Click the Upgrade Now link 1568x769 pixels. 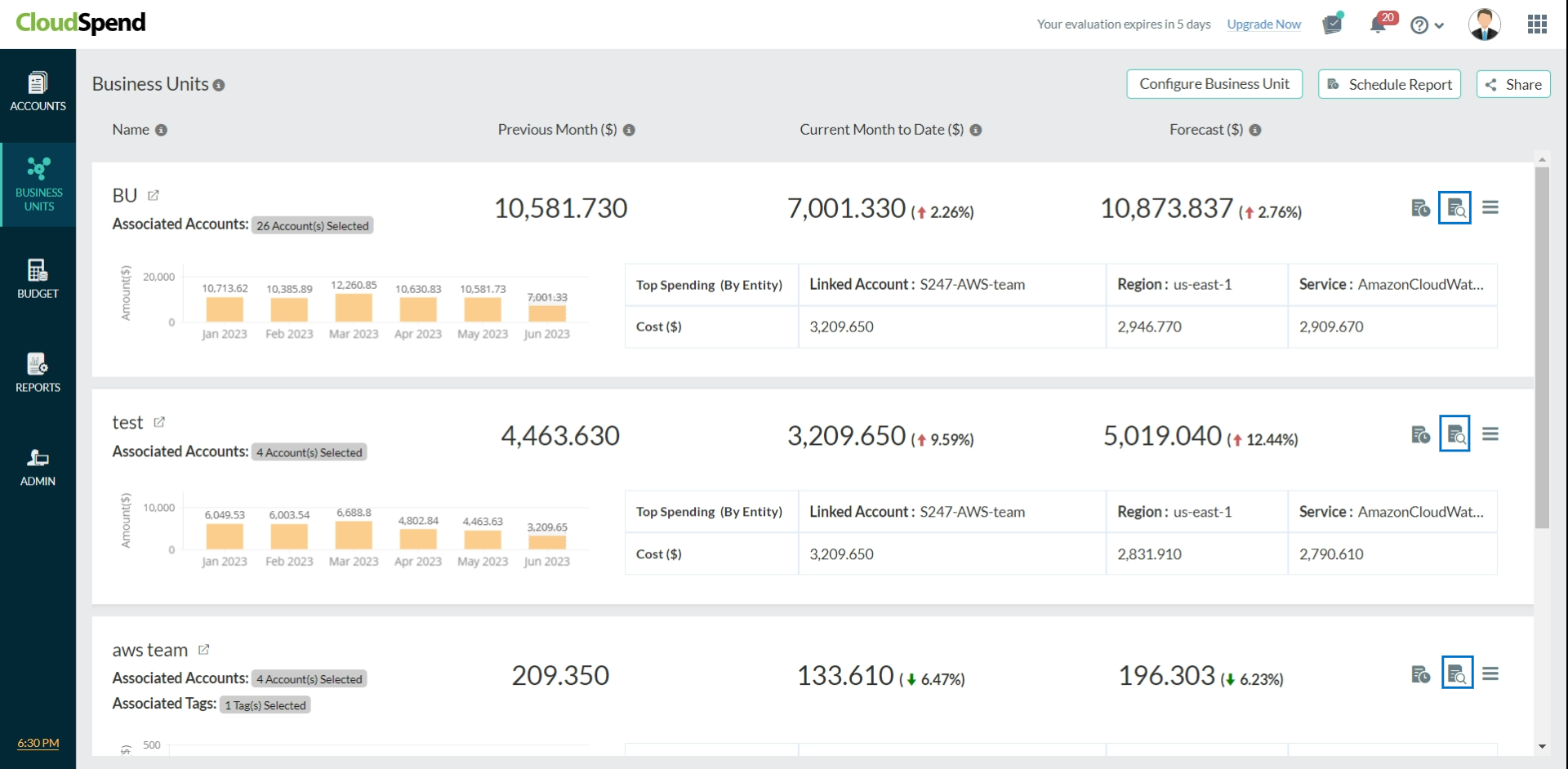(x=1263, y=24)
